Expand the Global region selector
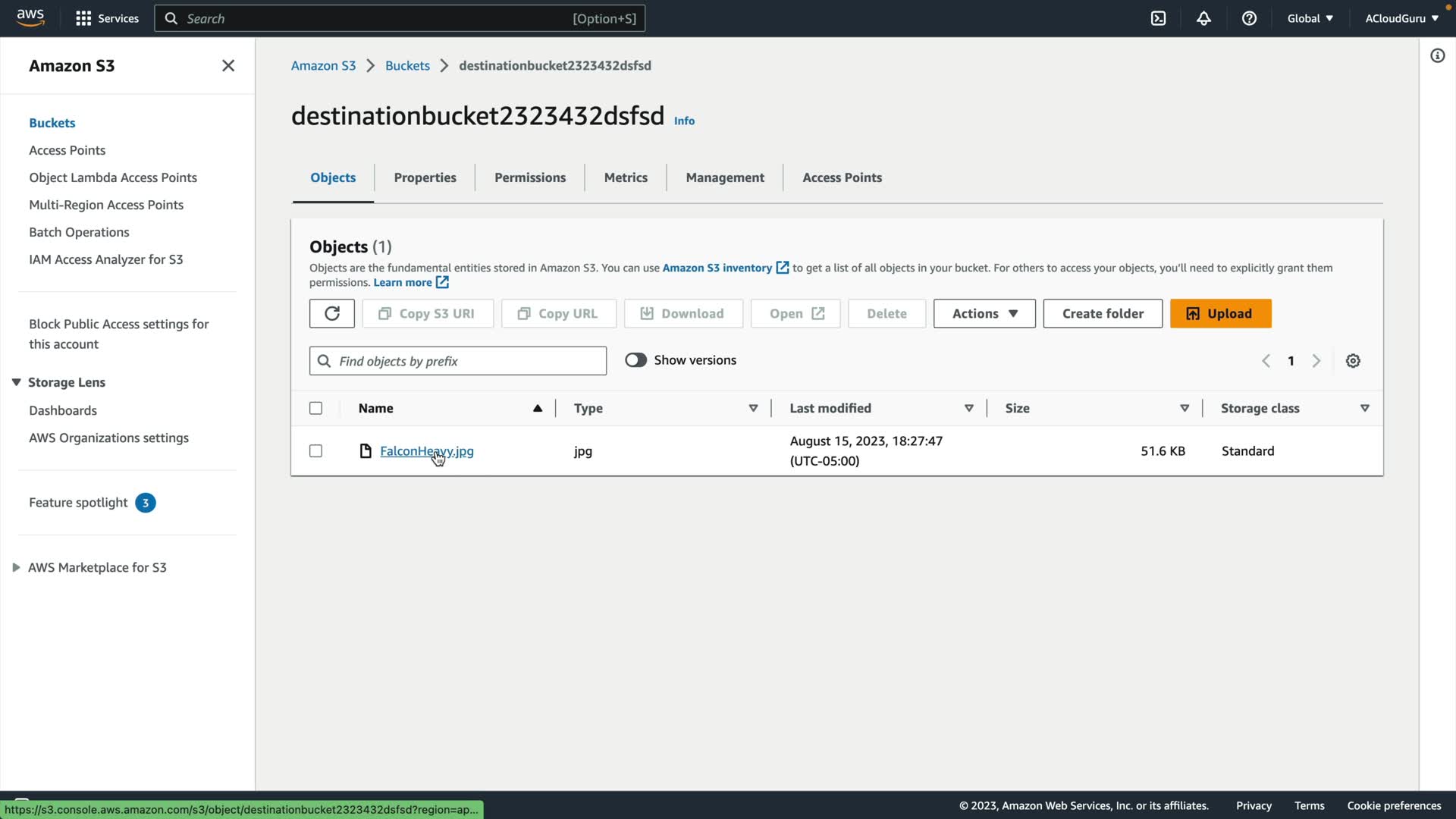 [x=1310, y=18]
